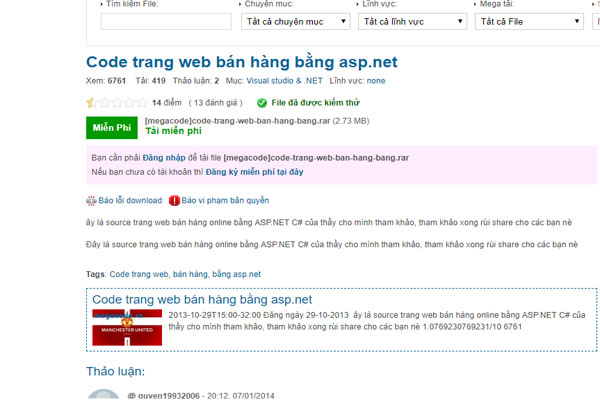Image resolution: width=600 pixels, height=400 pixels.
Task: Click 'Đăng ký miễn phí tại đây' link
Action: [x=254, y=172]
